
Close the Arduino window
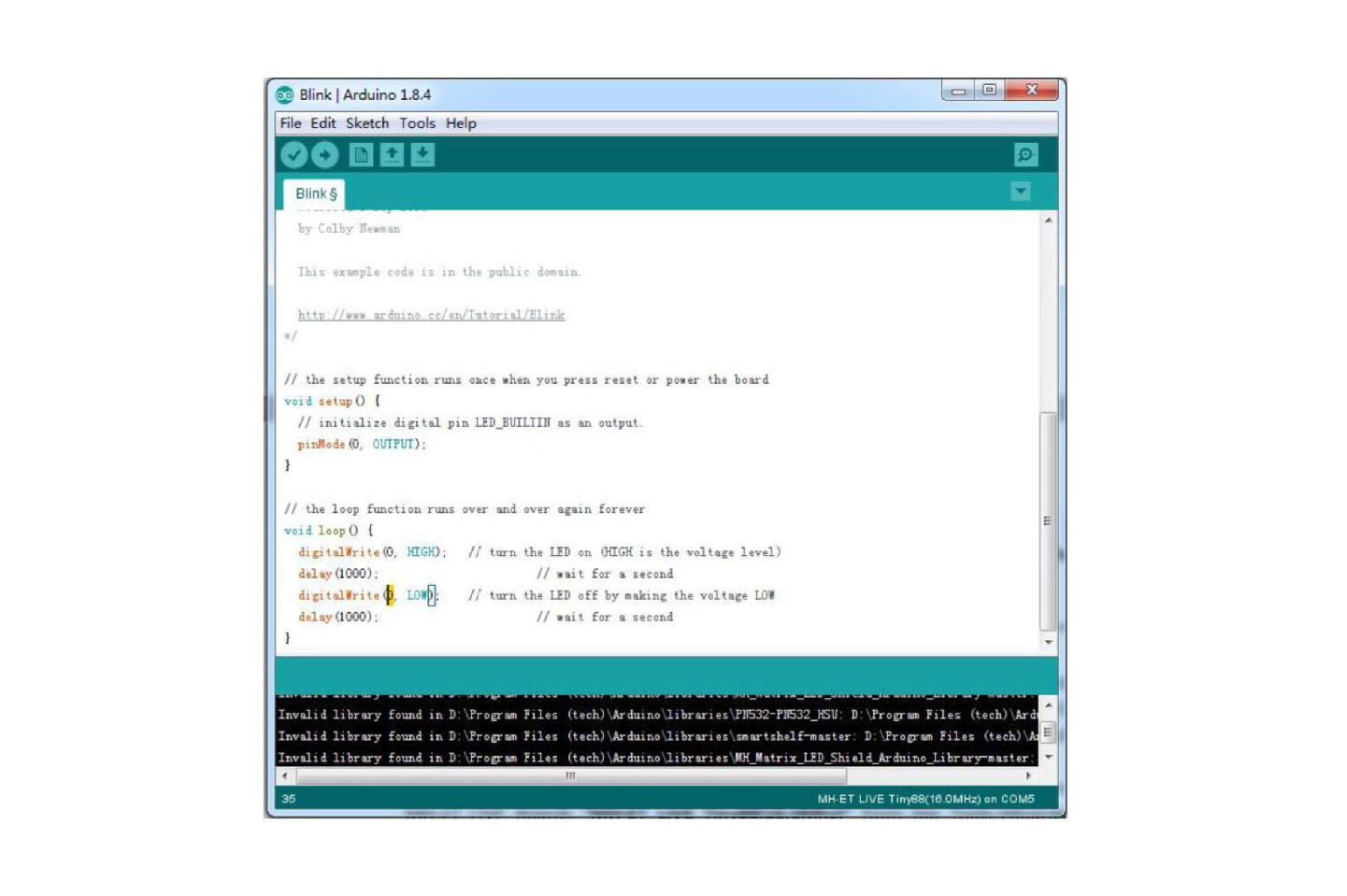[x=1031, y=91]
